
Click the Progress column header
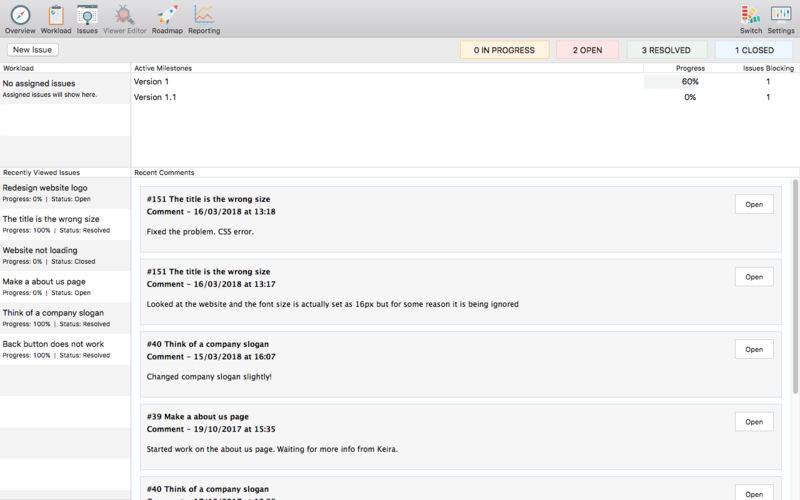[x=690, y=68]
